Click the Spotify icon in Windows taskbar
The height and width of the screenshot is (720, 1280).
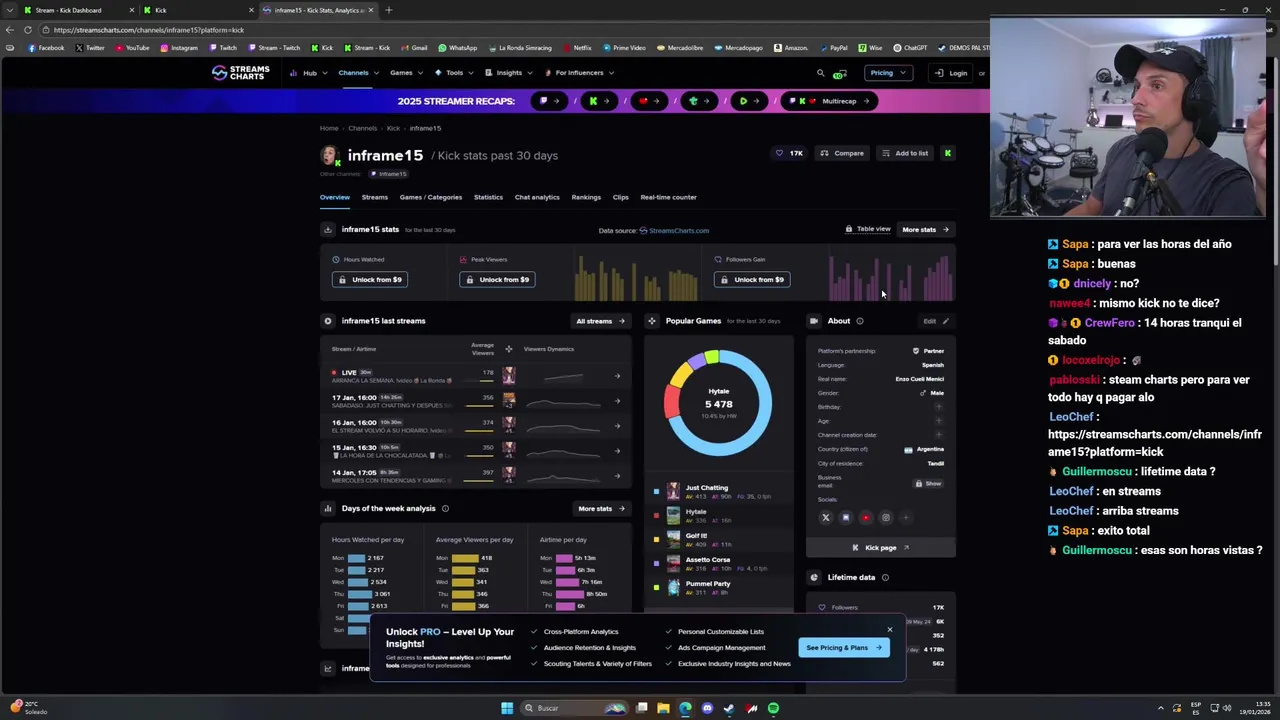point(773,708)
